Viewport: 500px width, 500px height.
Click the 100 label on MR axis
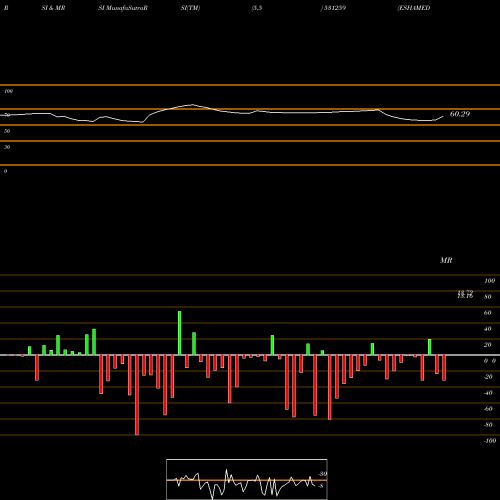(489, 281)
